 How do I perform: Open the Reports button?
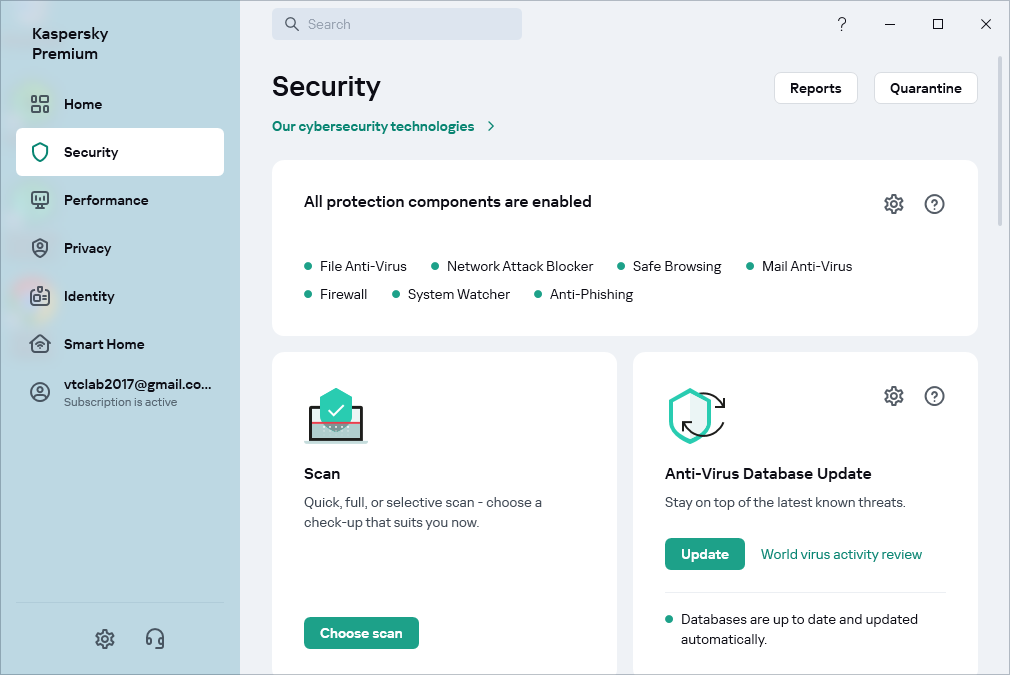click(815, 88)
